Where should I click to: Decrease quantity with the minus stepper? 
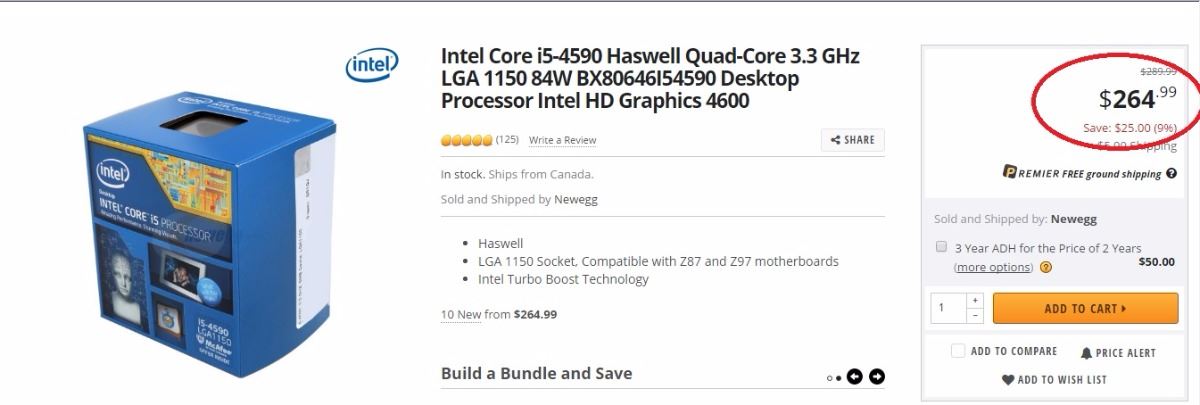pos(975,315)
